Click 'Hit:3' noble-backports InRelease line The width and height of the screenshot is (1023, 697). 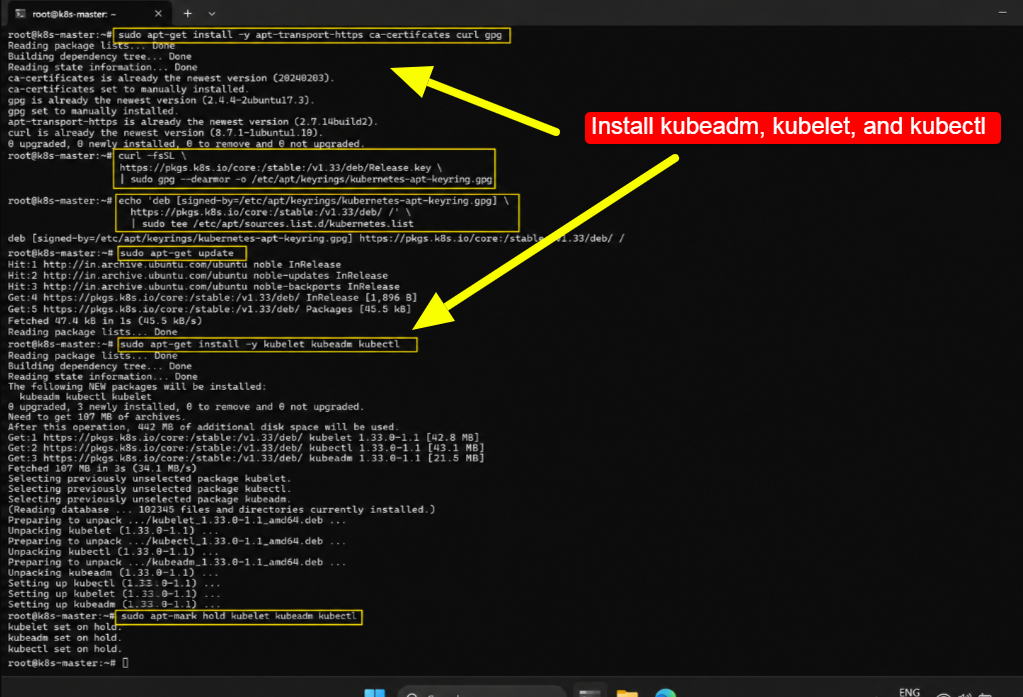204,287
